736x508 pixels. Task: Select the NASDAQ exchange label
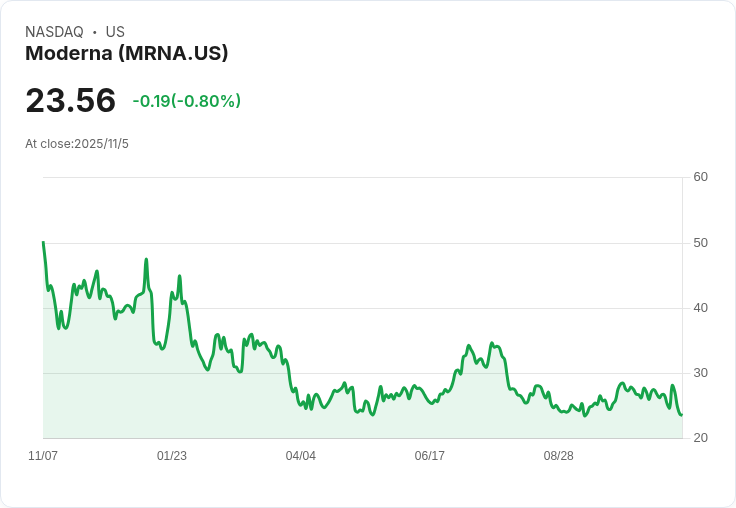tap(54, 32)
